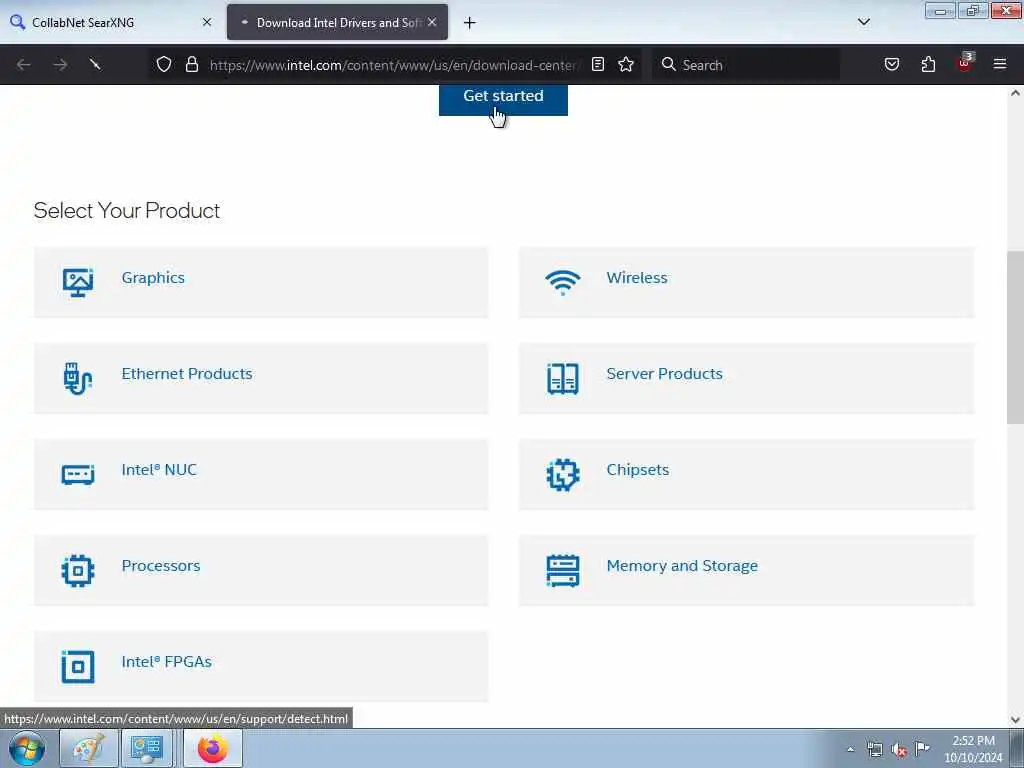The image size is (1024, 768).
Task: Open the Action Center flag icon
Action: pyautogui.click(x=922, y=749)
